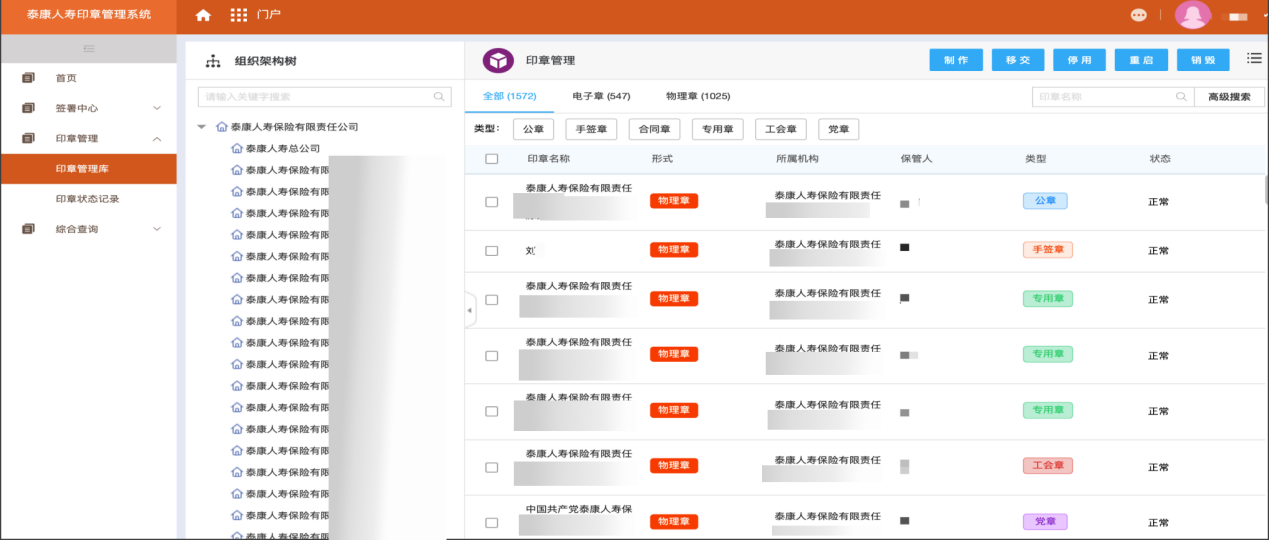Click the 组织架构树 hierarchy icon
Screen dimensions: 1269x540
point(212,61)
